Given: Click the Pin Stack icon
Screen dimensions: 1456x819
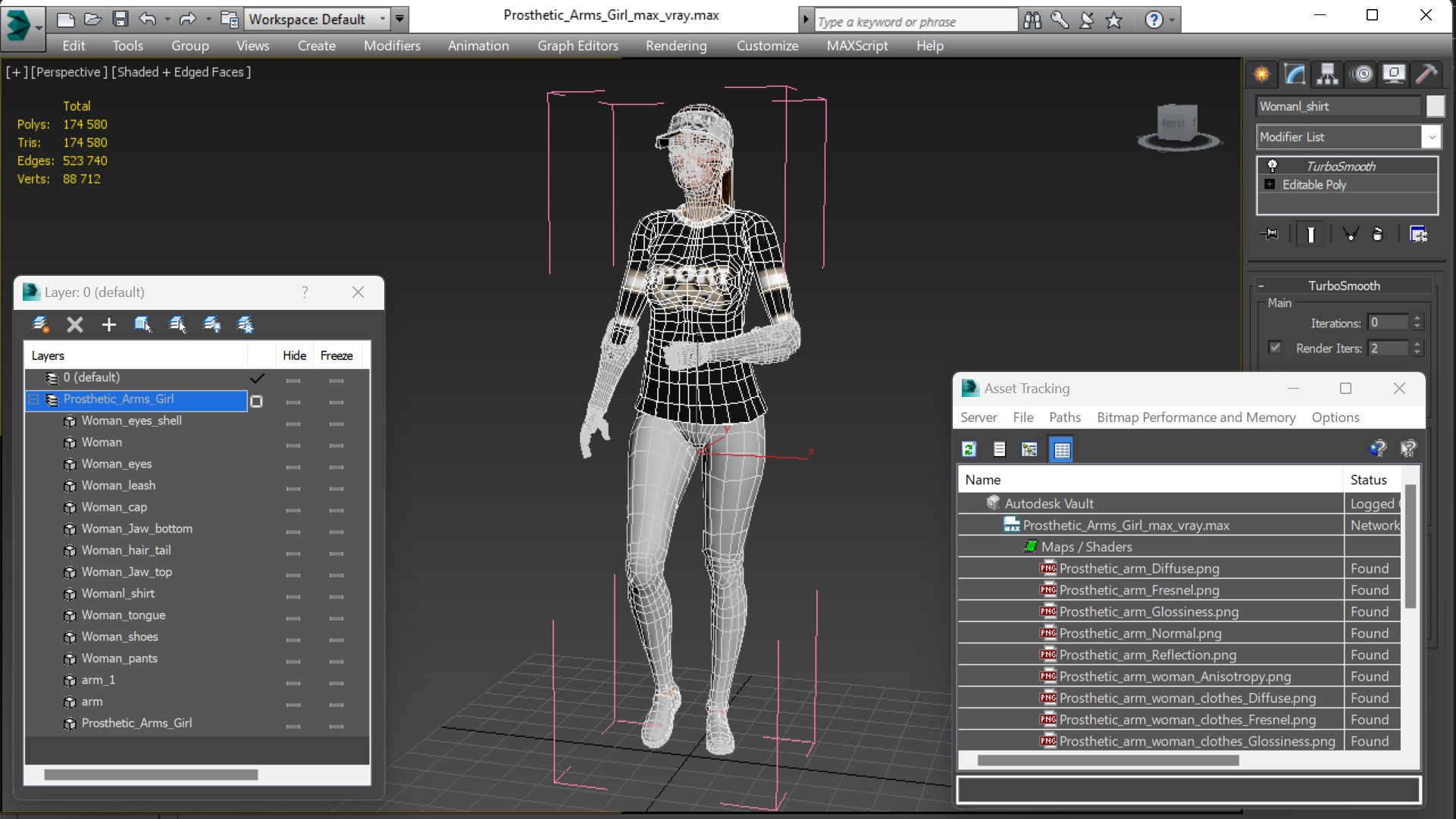Looking at the screenshot, I should tap(1270, 234).
